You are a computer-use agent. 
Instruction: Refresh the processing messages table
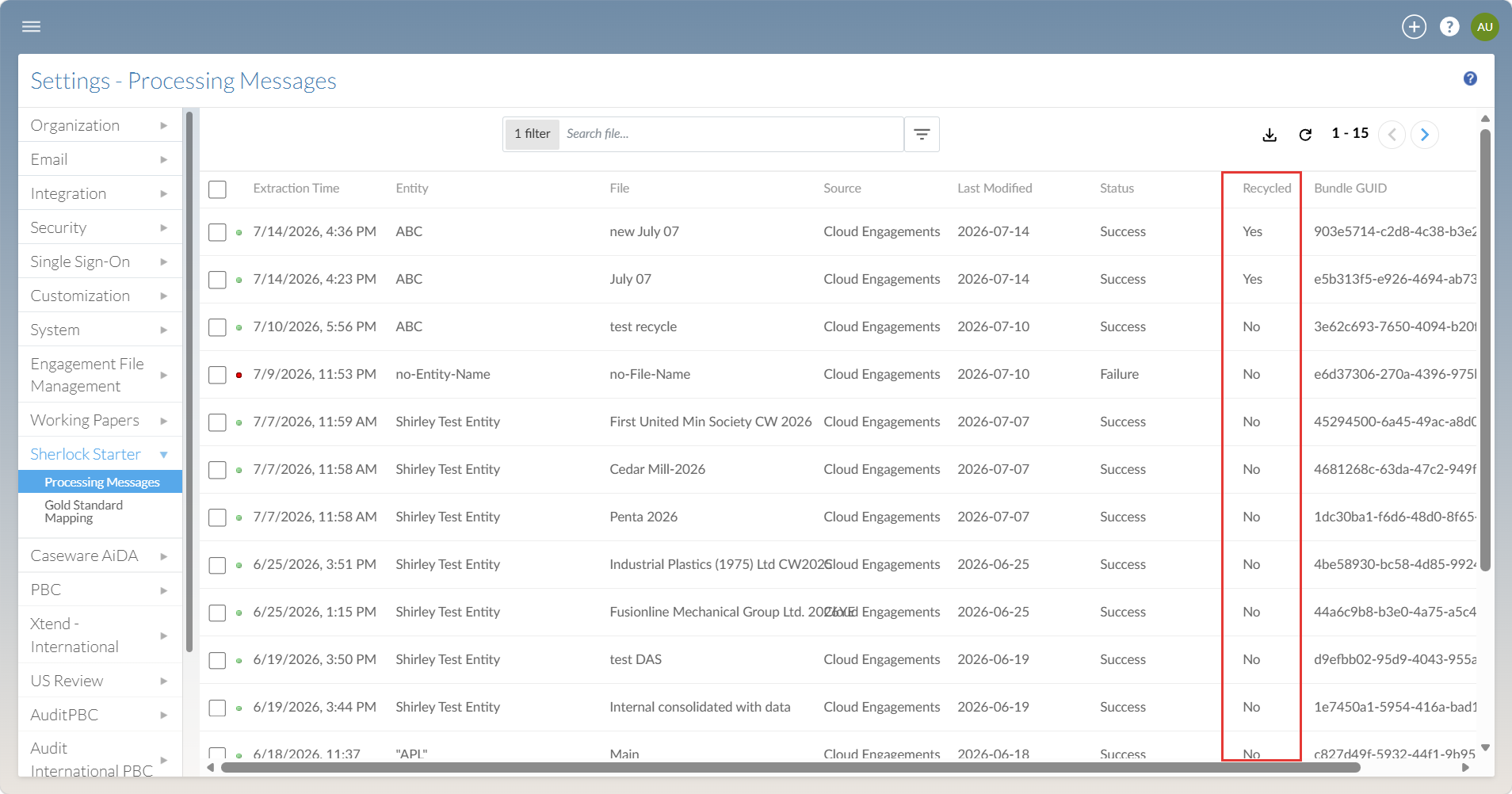click(1305, 135)
